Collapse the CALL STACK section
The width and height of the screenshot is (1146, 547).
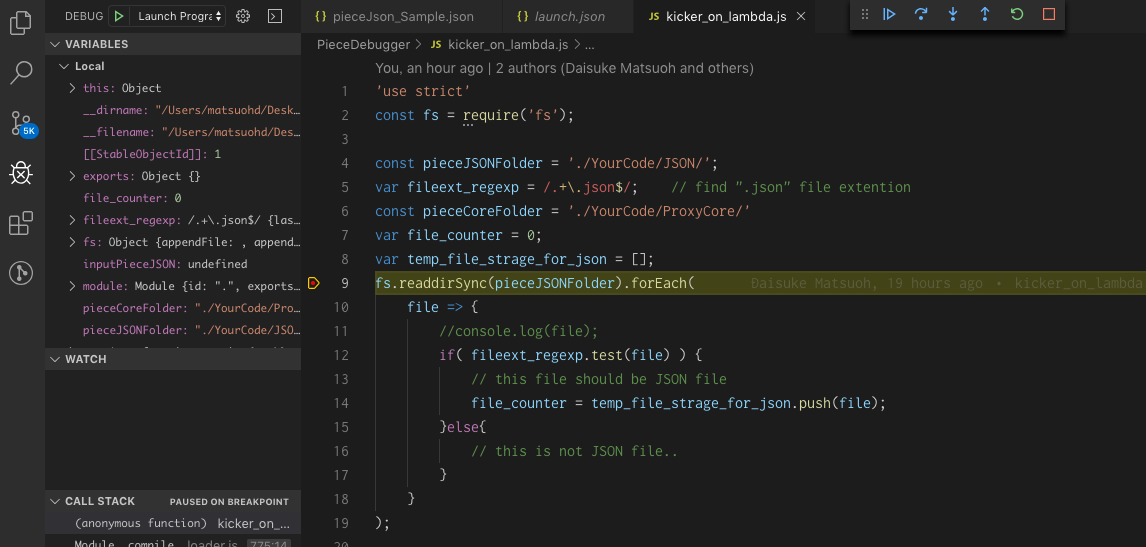56,502
